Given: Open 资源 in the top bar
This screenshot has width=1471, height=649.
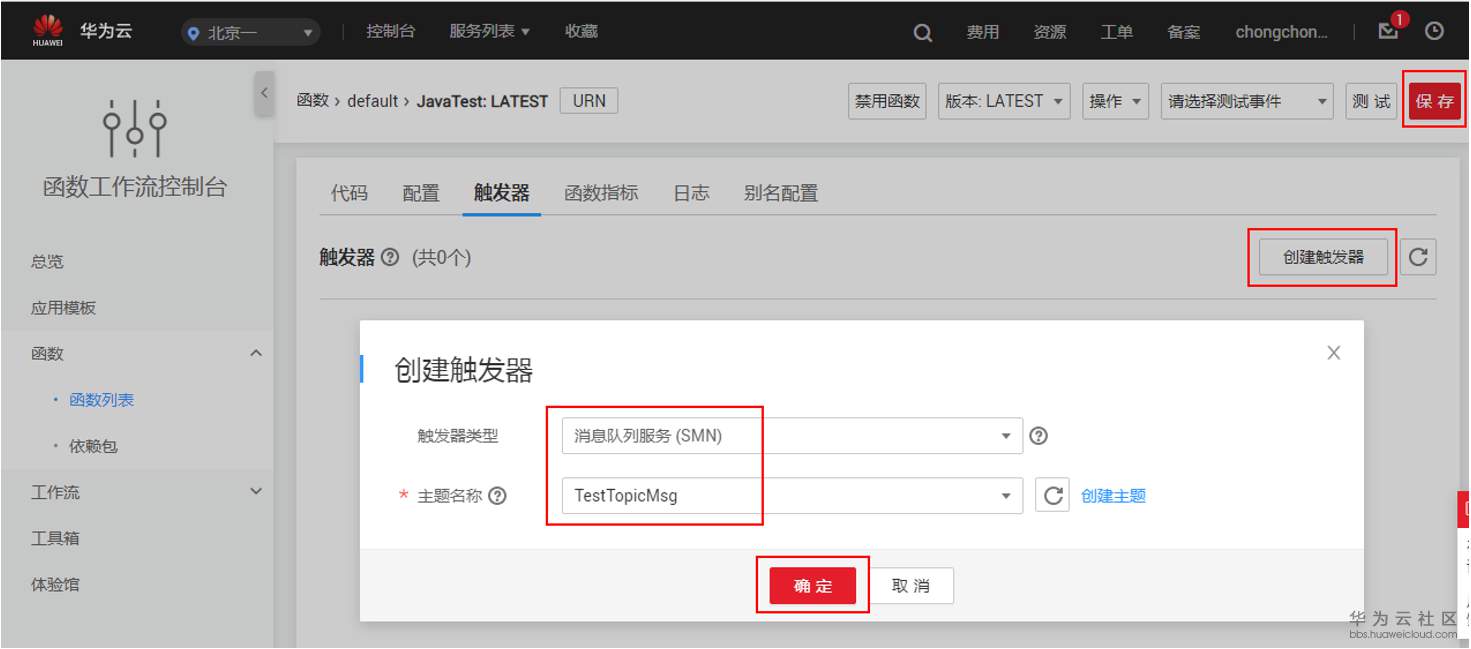Looking at the screenshot, I should (x=1050, y=32).
